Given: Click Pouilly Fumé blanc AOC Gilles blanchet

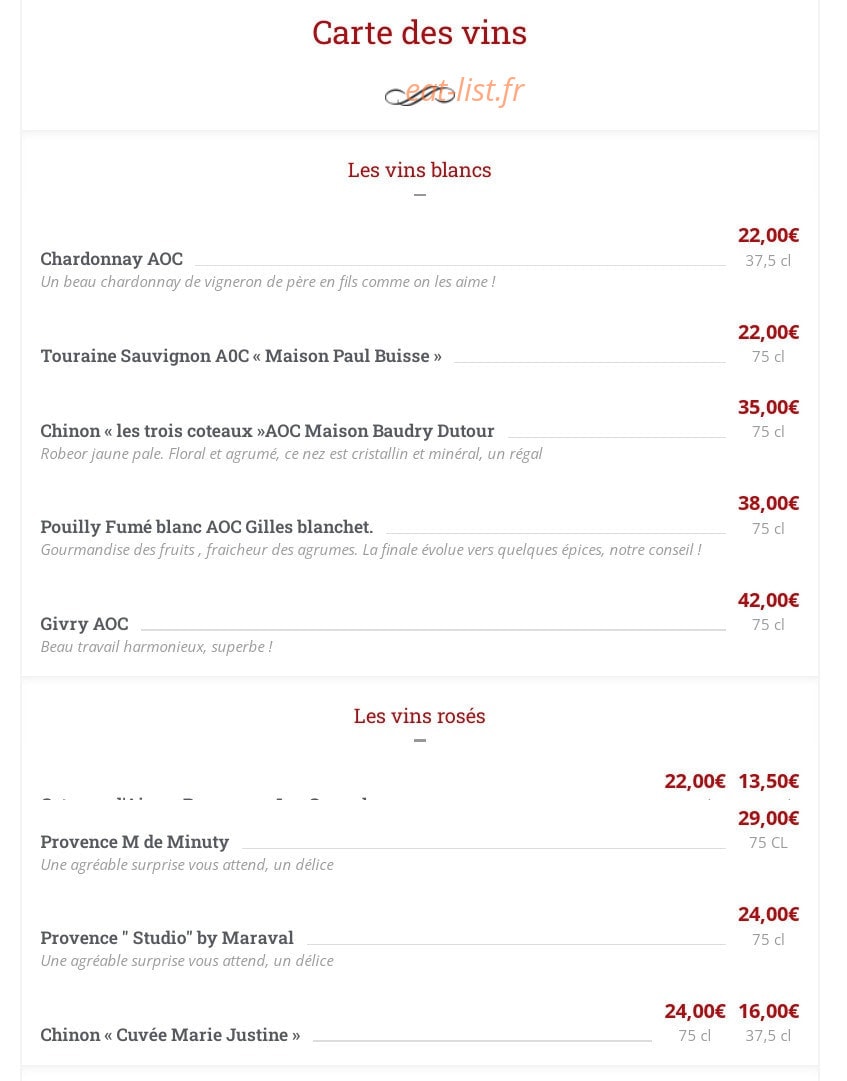Looking at the screenshot, I should tap(207, 527).
